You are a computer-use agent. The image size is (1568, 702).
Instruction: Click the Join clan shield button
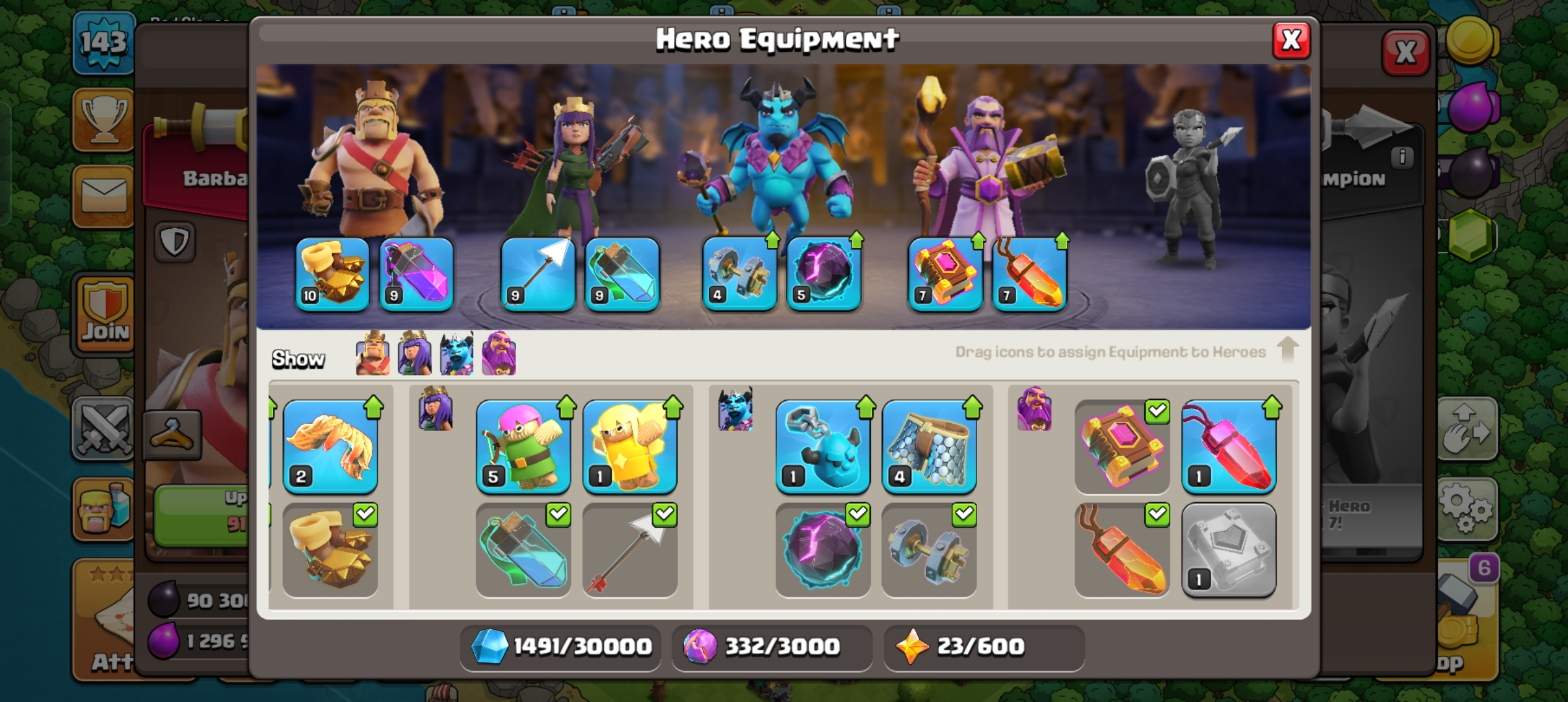click(105, 314)
